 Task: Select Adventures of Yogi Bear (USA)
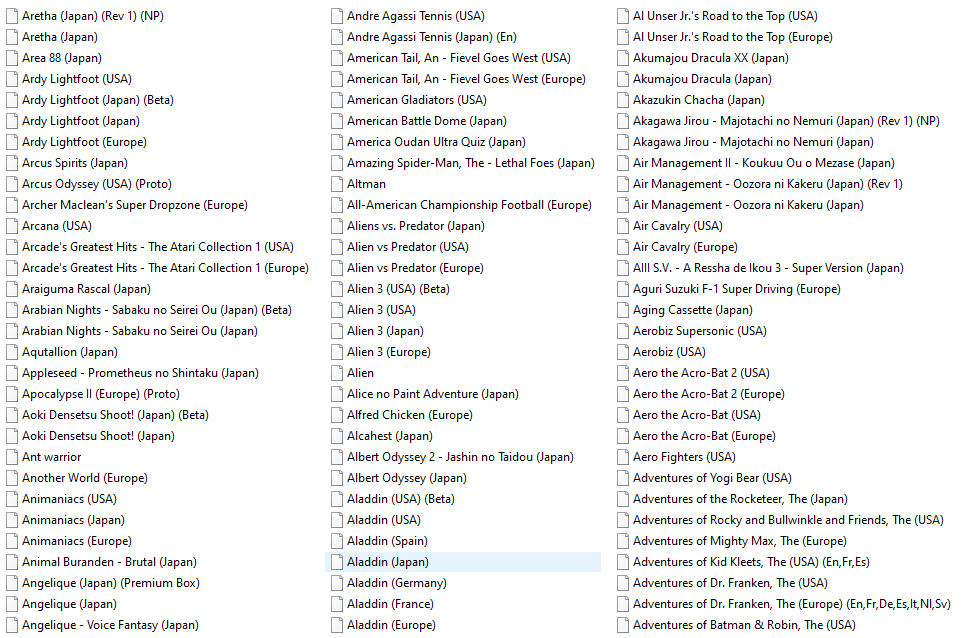[711, 478]
